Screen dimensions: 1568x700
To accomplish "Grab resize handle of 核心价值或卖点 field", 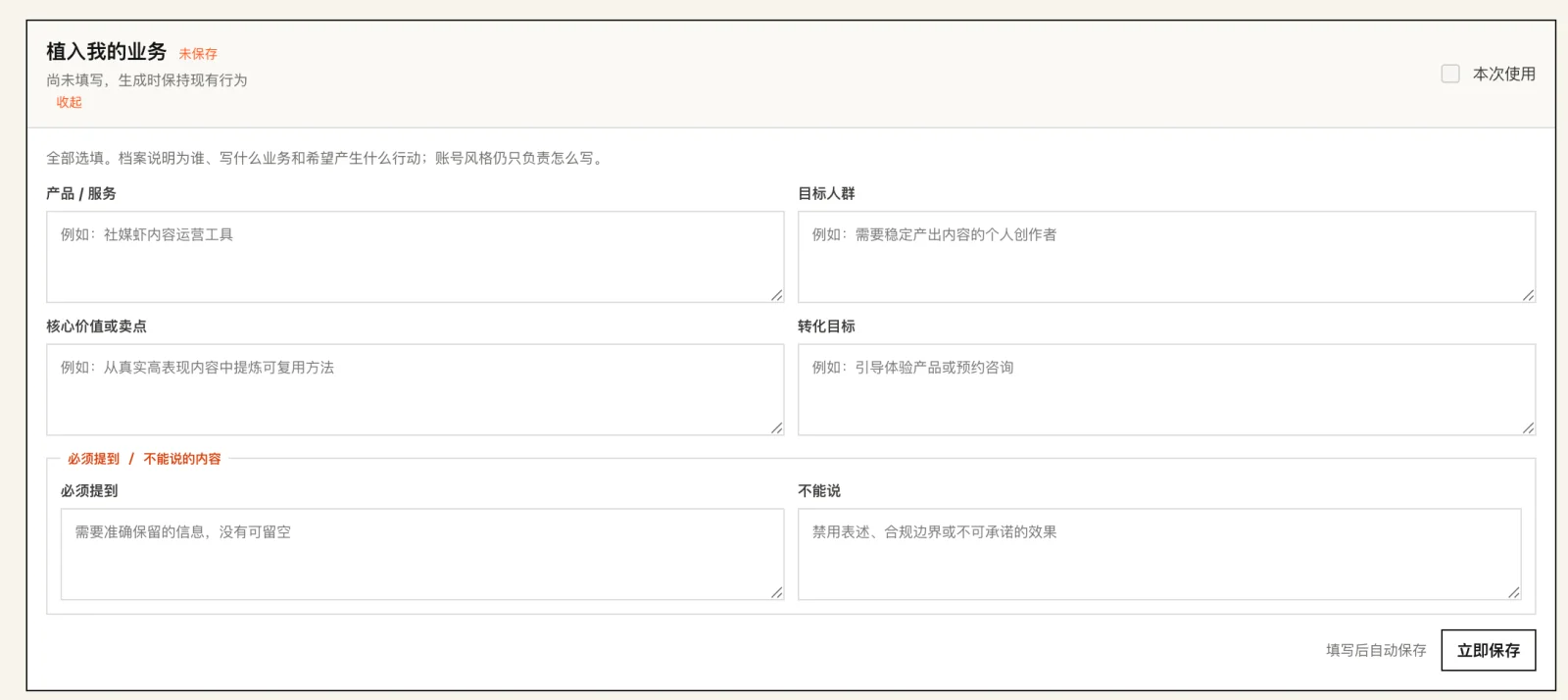I will [x=776, y=427].
